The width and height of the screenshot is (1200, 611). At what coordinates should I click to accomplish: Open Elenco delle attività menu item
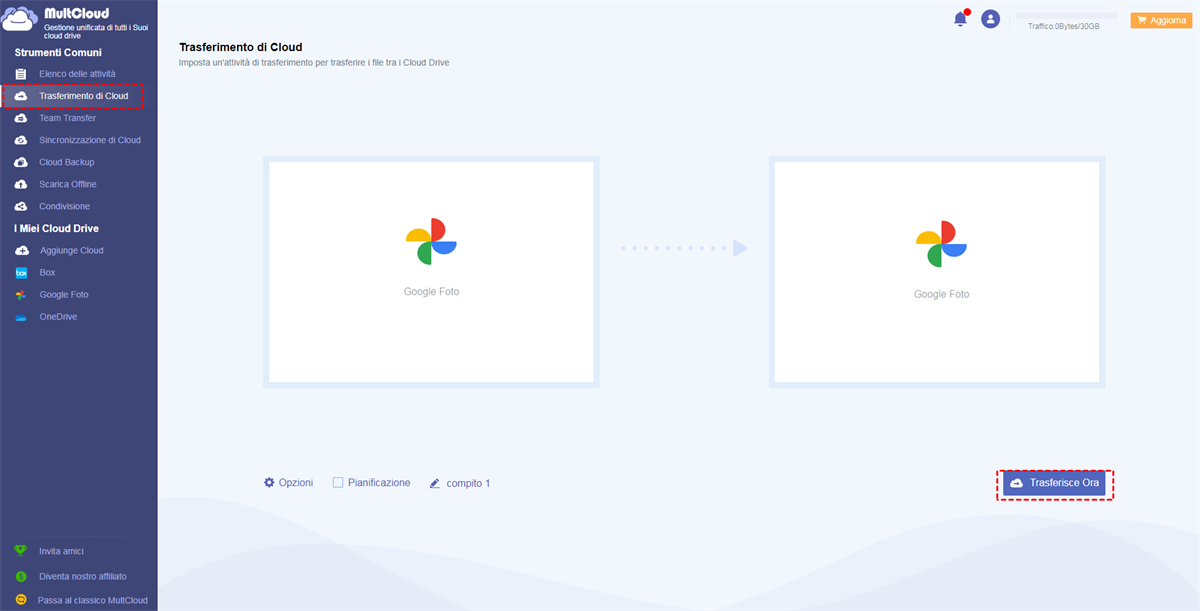click(77, 74)
